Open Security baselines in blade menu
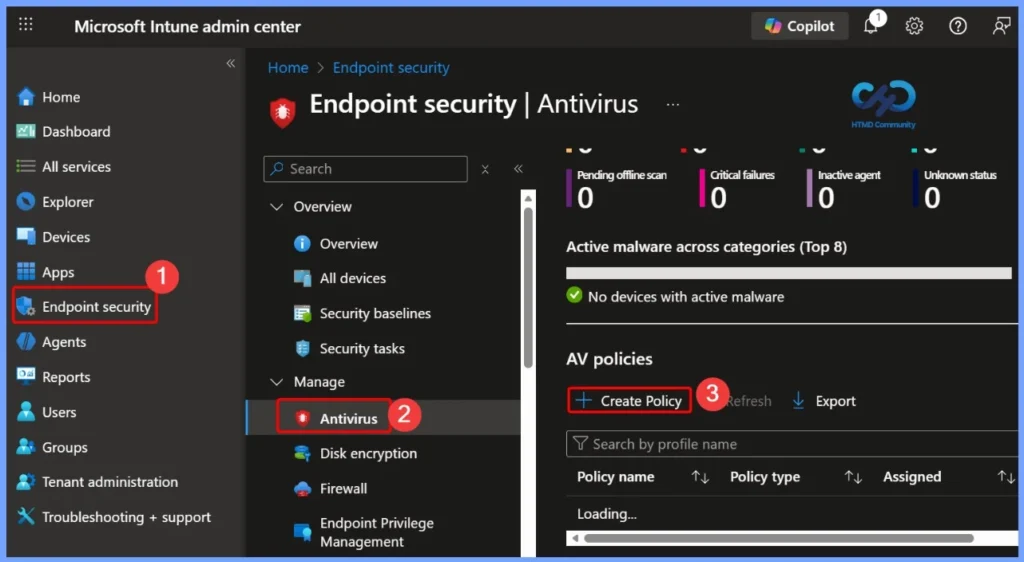The width and height of the screenshot is (1024, 562). tap(362, 314)
